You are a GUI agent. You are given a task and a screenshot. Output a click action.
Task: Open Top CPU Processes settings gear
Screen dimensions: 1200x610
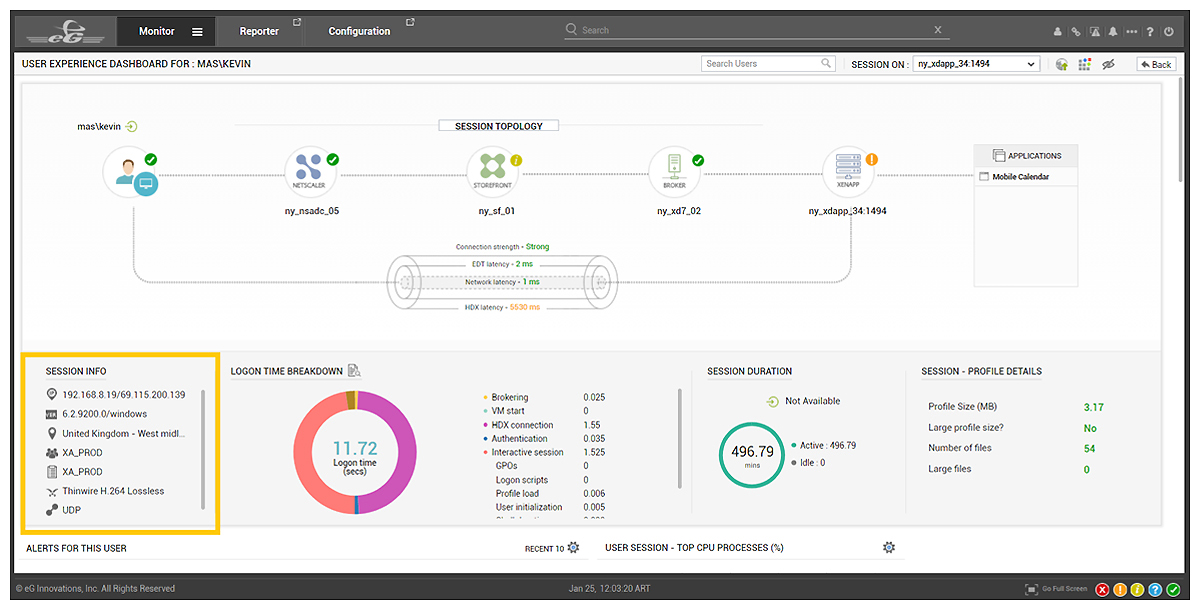[x=888, y=548]
